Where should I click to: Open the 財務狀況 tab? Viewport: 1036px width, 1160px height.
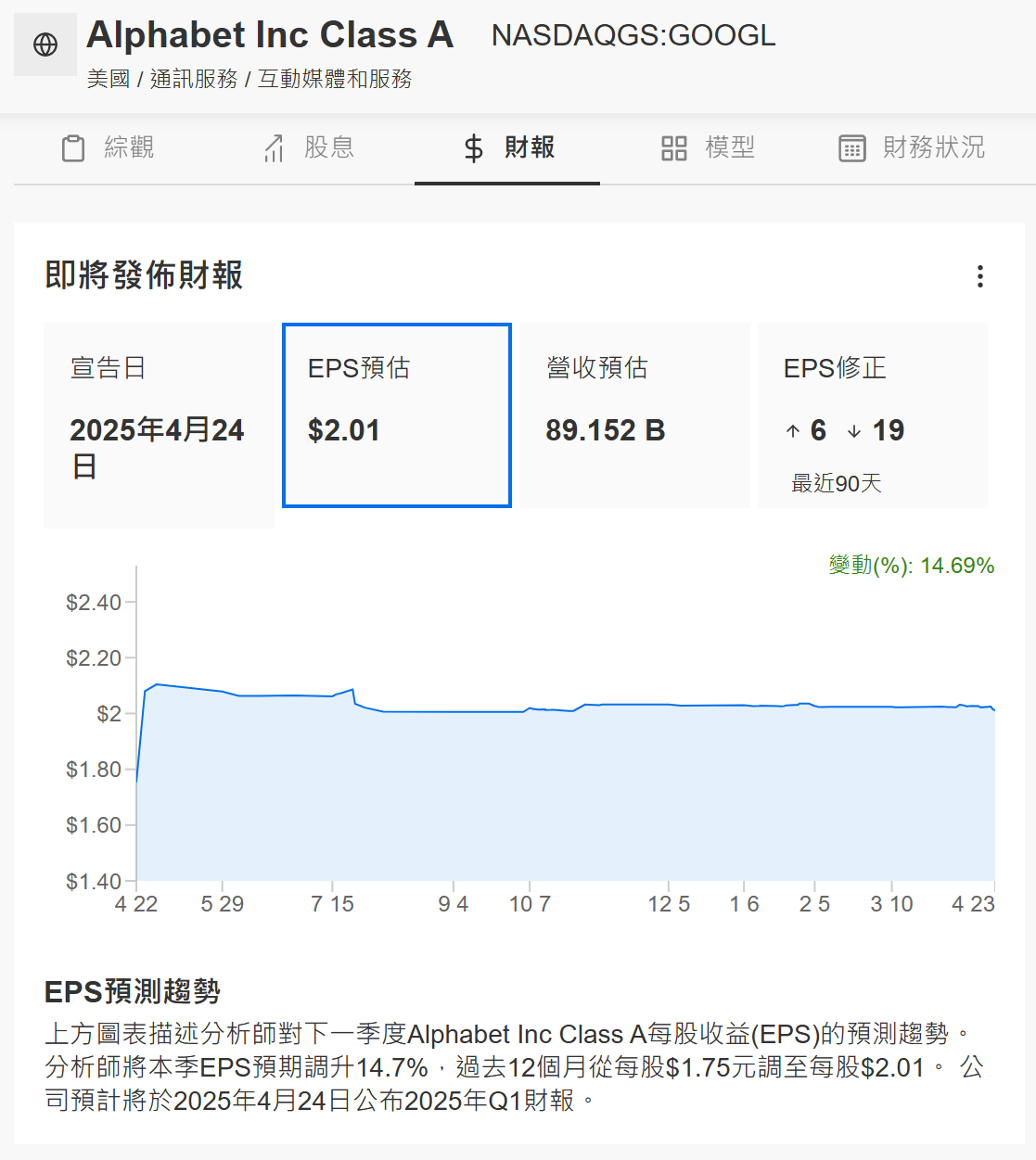pyautogui.click(x=912, y=148)
